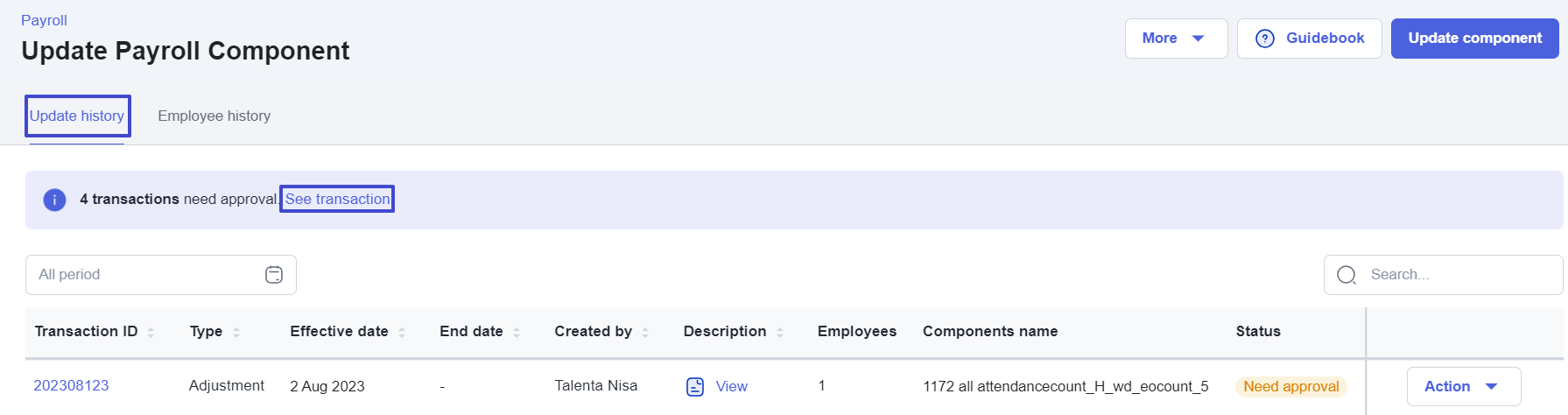Select the Update history tab
Viewport: 1568px width, 415px height.
77,116
